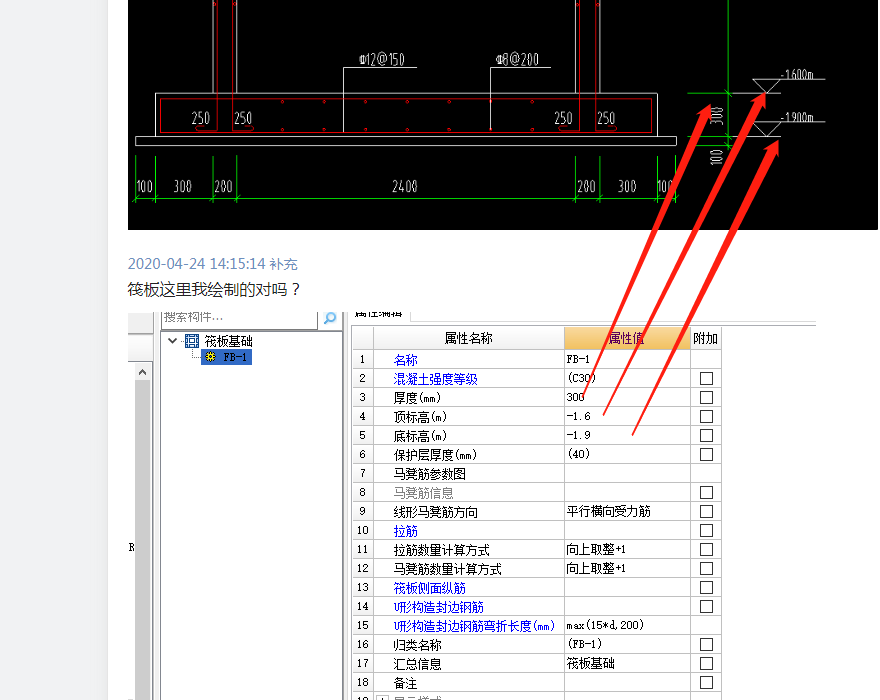The image size is (880, 700).
Task: Click the 2020-04-24 14:15:14 补充 timestamp
Action: (x=213, y=264)
